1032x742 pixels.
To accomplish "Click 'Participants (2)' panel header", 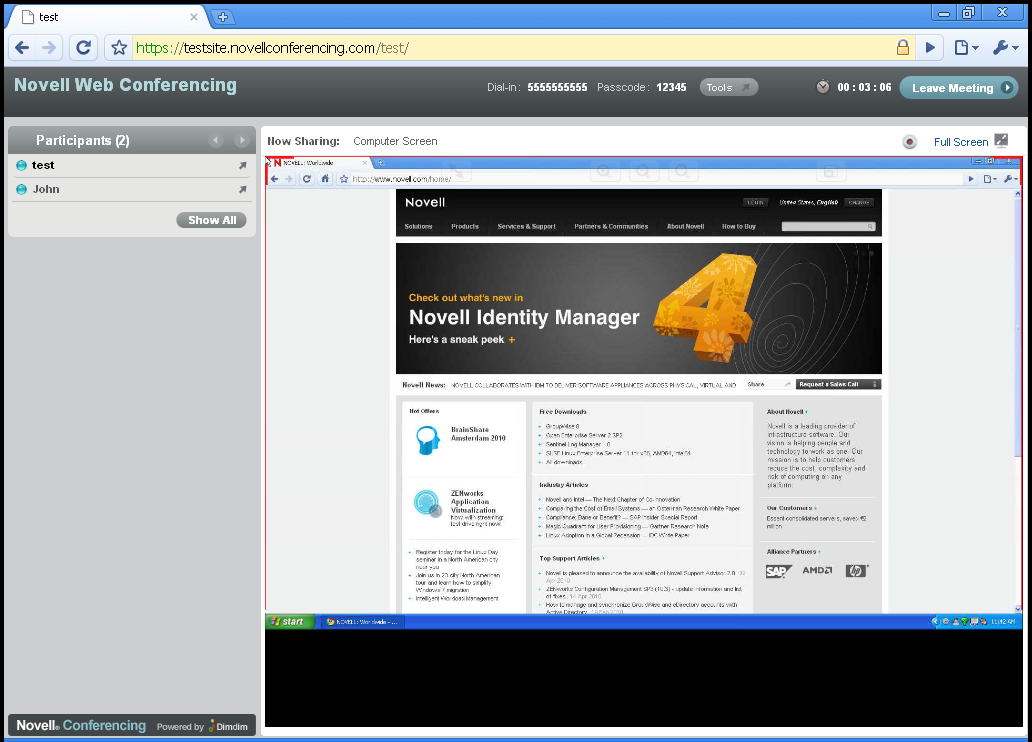I will tap(132, 140).
